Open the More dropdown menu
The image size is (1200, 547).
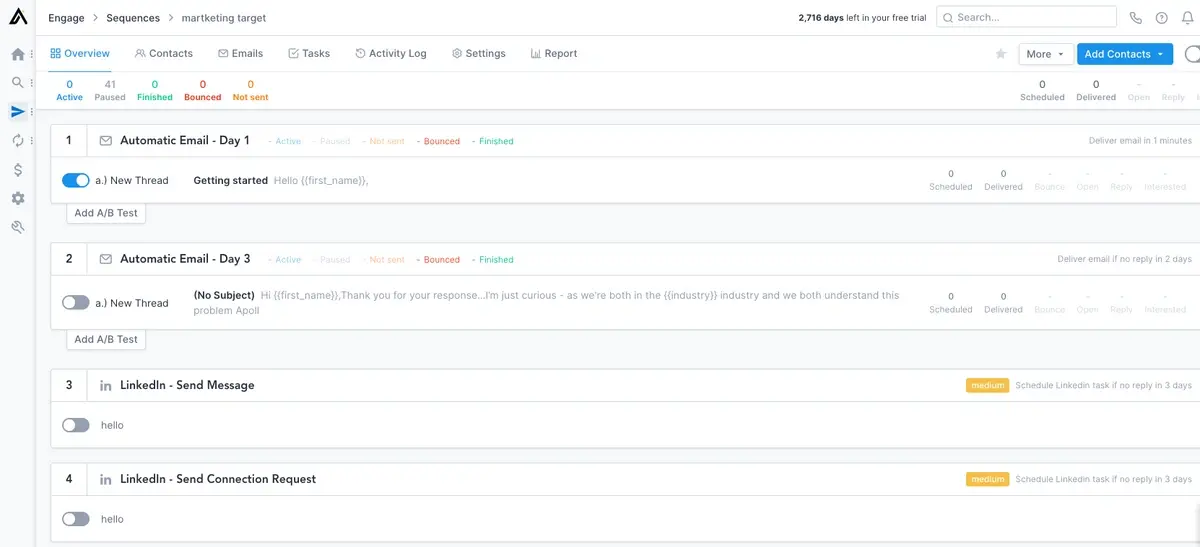pyautogui.click(x=1045, y=54)
